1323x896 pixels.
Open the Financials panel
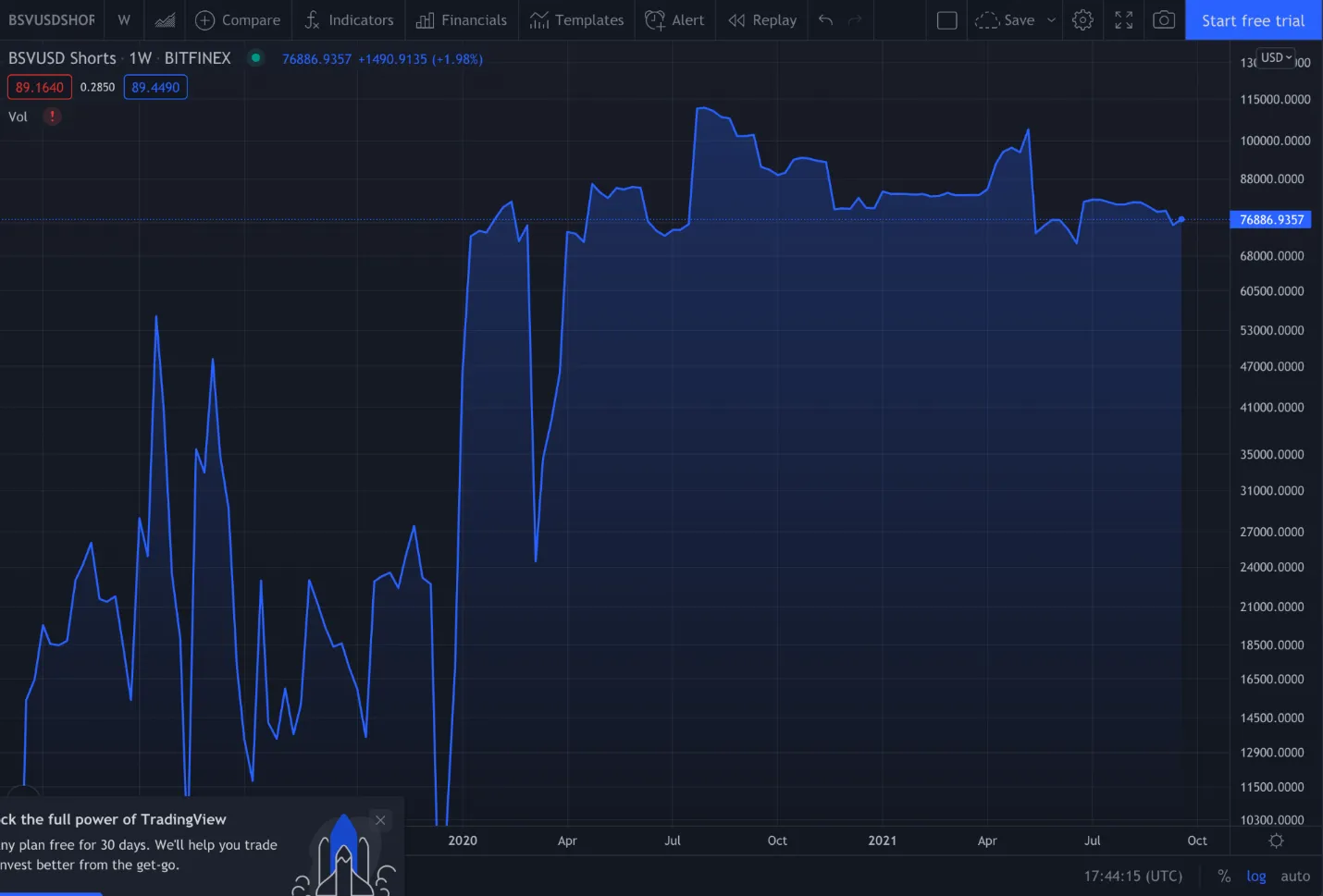(x=462, y=19)
